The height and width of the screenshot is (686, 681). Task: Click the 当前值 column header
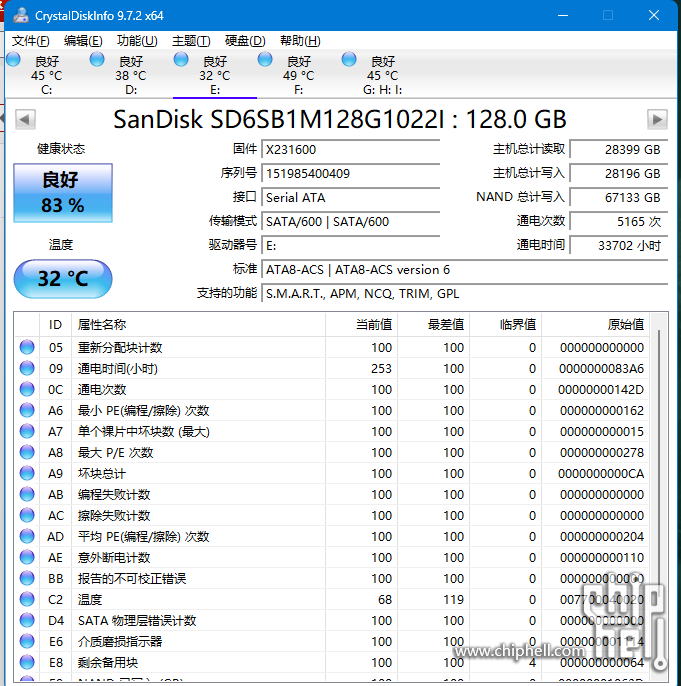coord(361,325)
